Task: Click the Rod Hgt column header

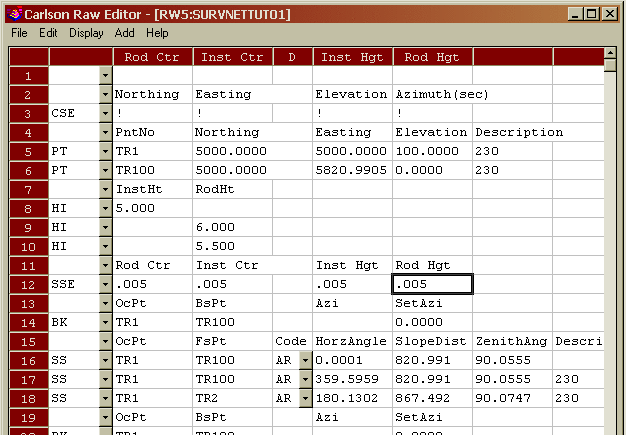Action: (x=432, y=57)
